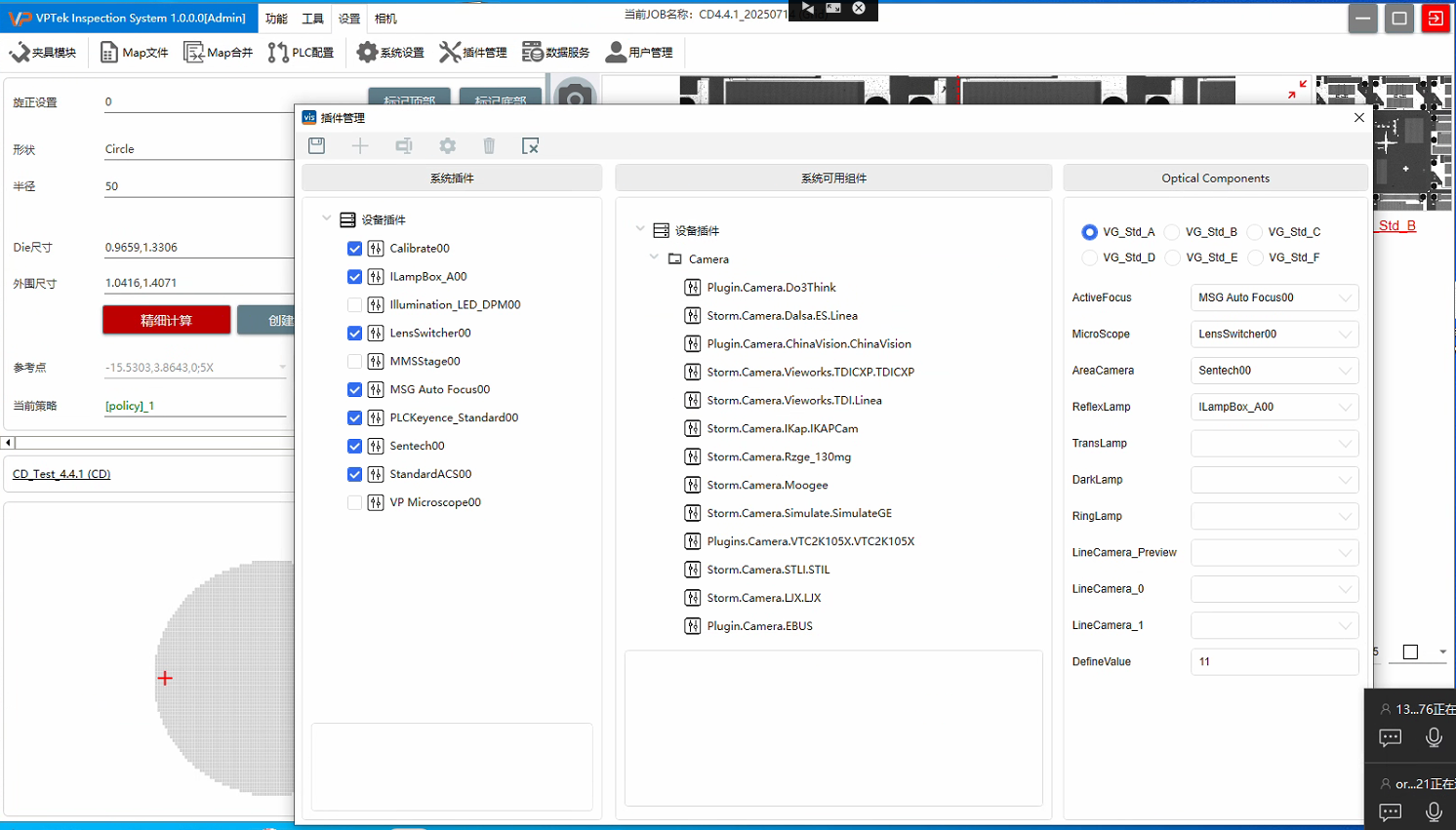
Task: Click the gear settings icon in plugin toolbar
Action: tap(447, 145)
